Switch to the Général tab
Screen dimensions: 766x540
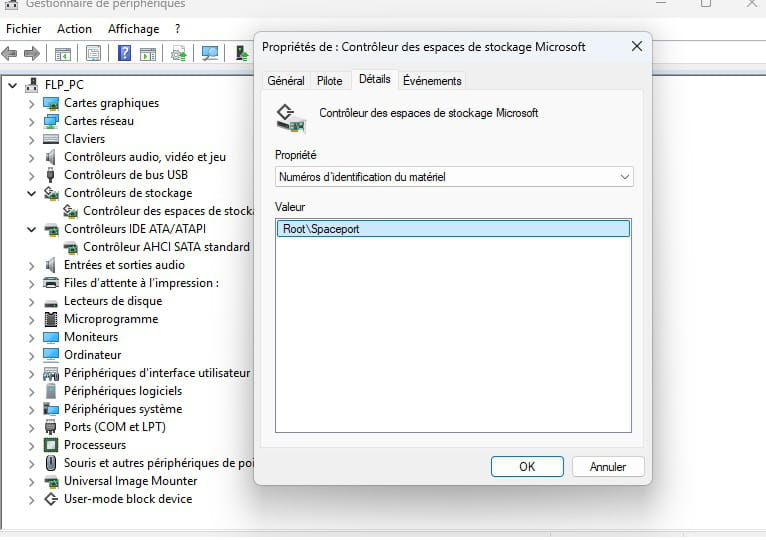[286, 81]
